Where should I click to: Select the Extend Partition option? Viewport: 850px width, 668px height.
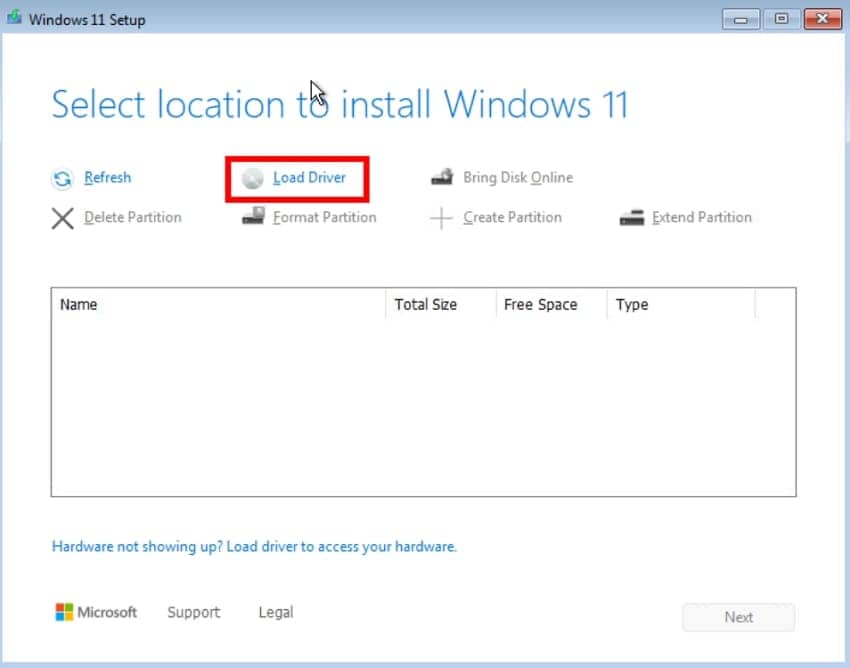701,217
